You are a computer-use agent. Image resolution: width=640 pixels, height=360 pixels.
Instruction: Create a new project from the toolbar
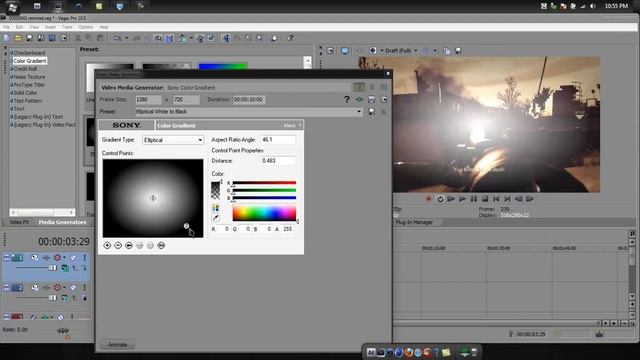[7, 38]
